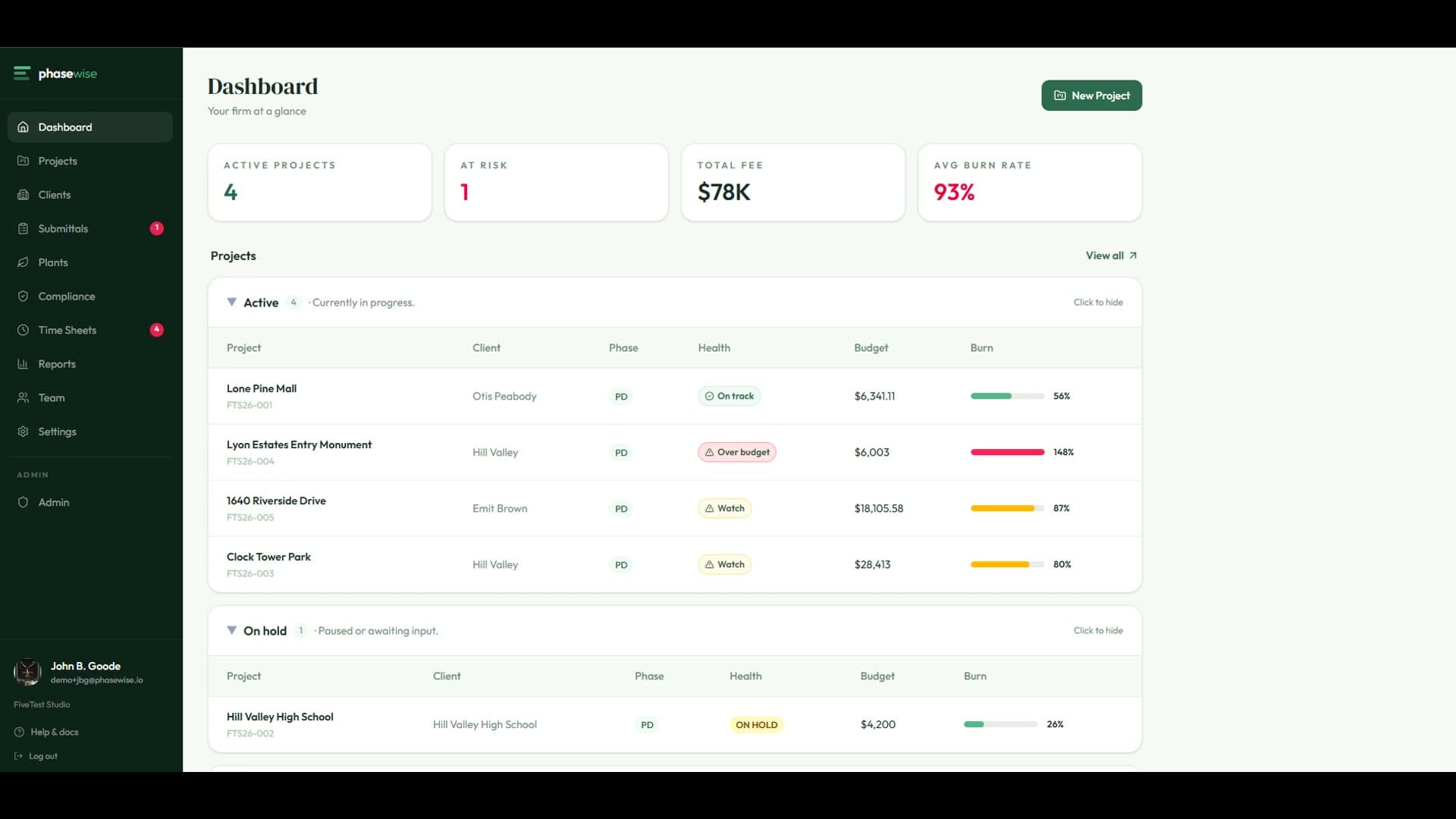Click the Projects folder icon in sidebar
Viewport: 1456px width, 819px height.
click(23, 161)
